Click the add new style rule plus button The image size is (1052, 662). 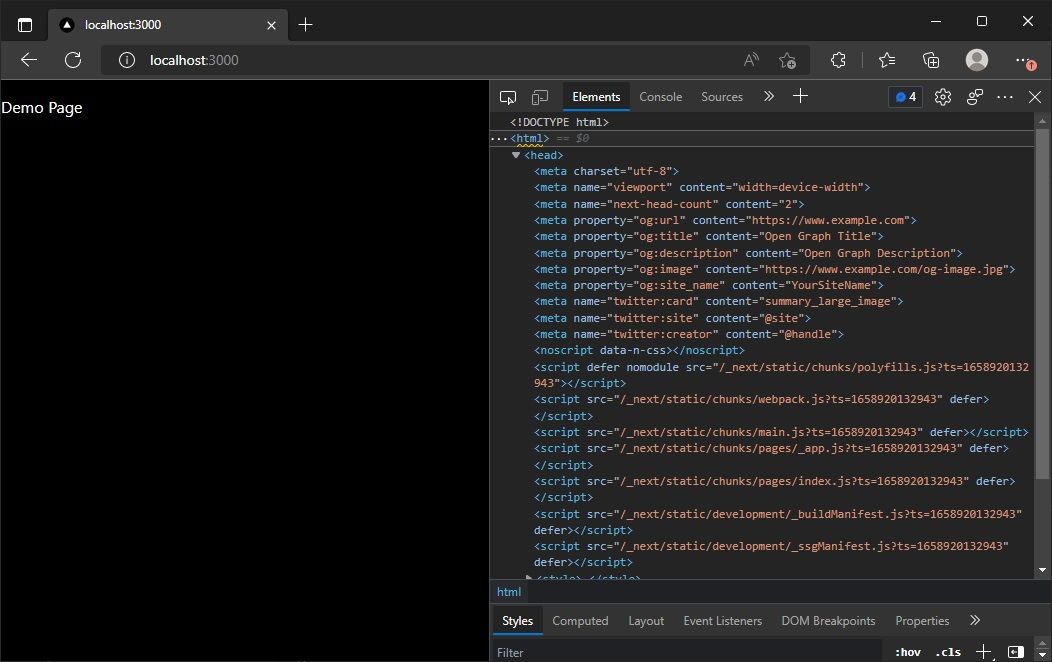(x=983, y=652)
